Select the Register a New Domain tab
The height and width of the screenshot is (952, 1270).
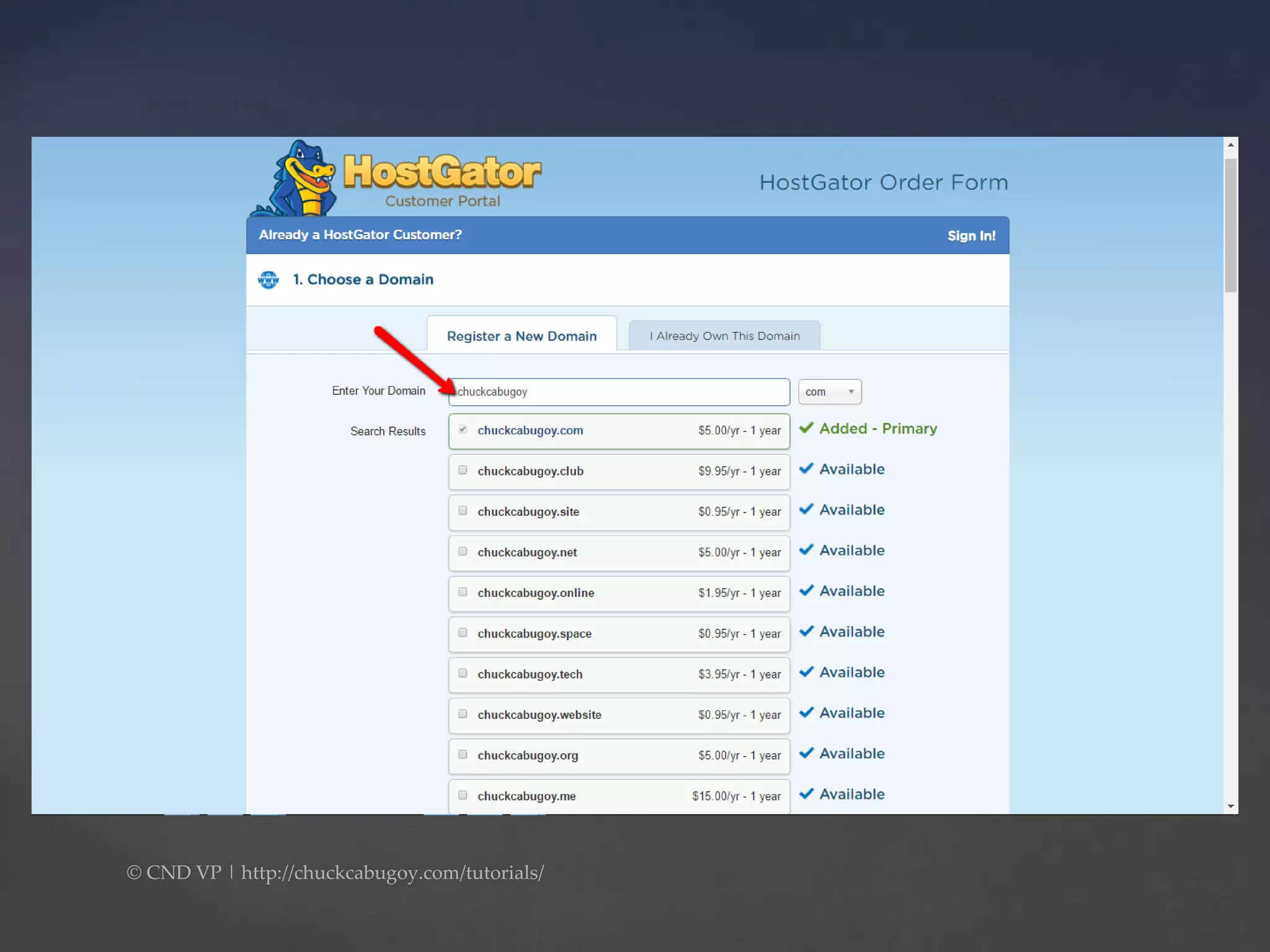[522, 335]
